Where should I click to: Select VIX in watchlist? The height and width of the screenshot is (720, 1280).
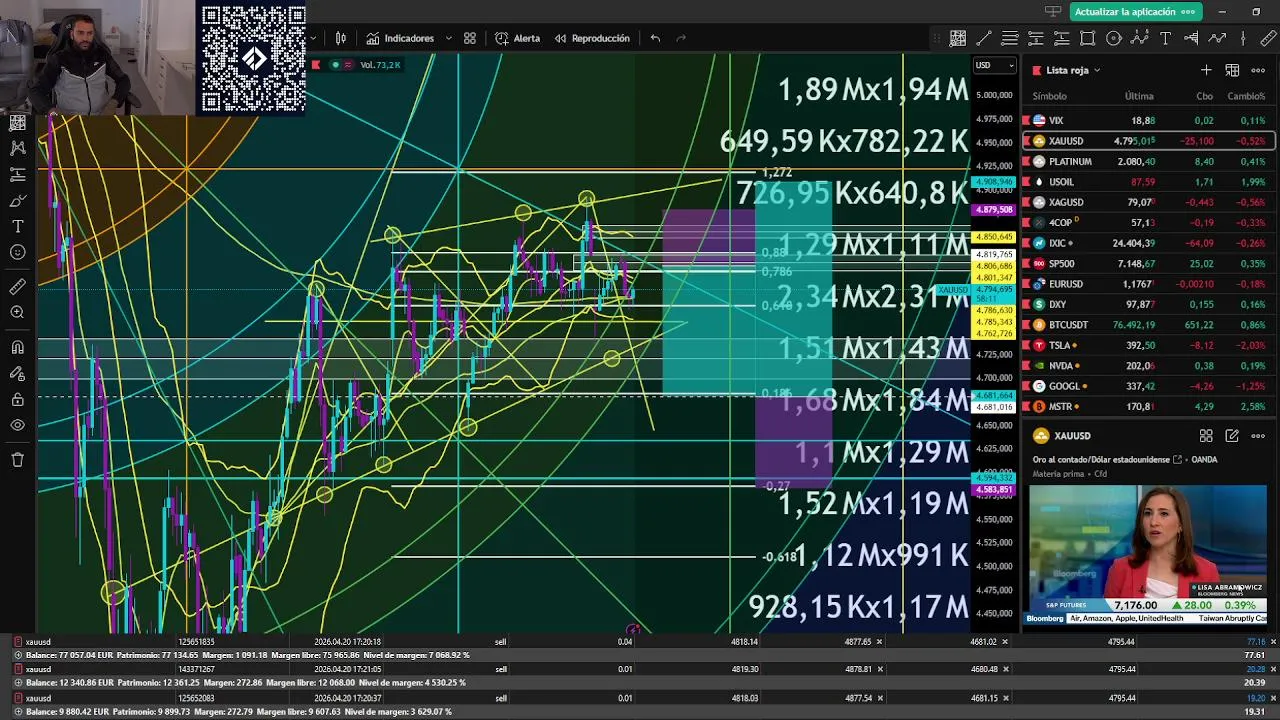1148,120
